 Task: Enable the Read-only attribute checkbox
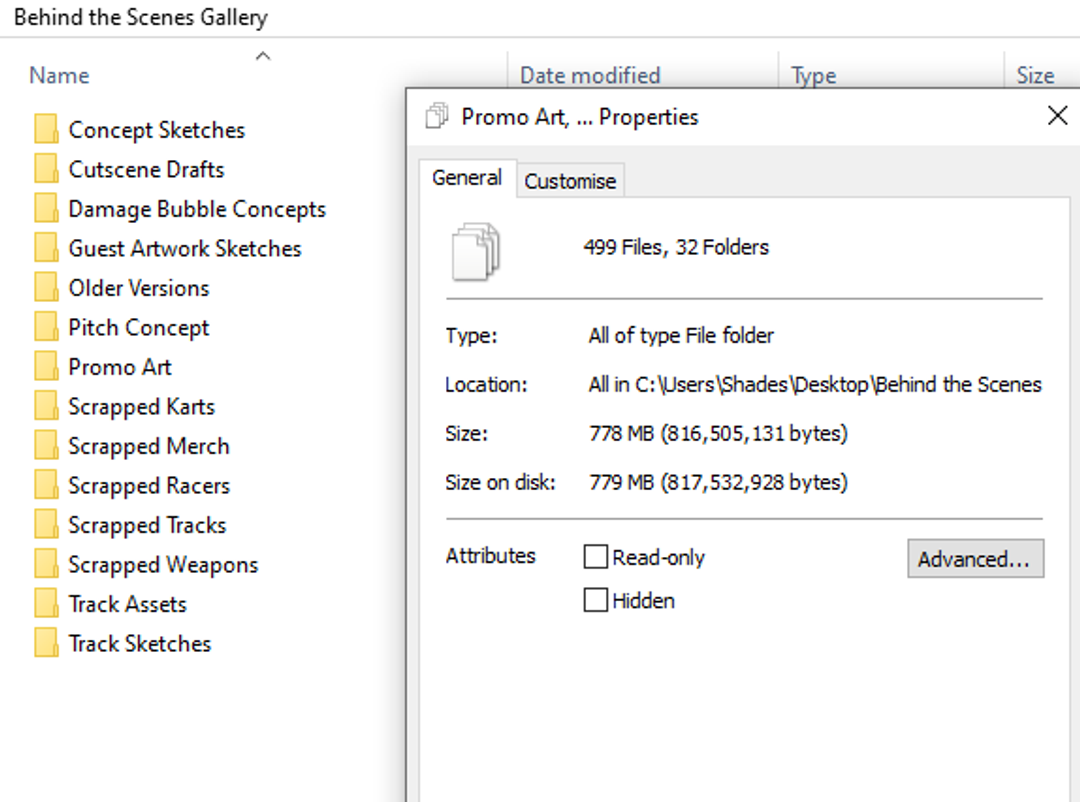click(596, 557)
